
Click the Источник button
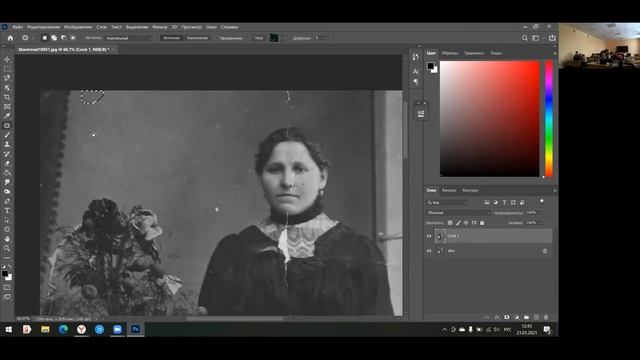point(171,38)
